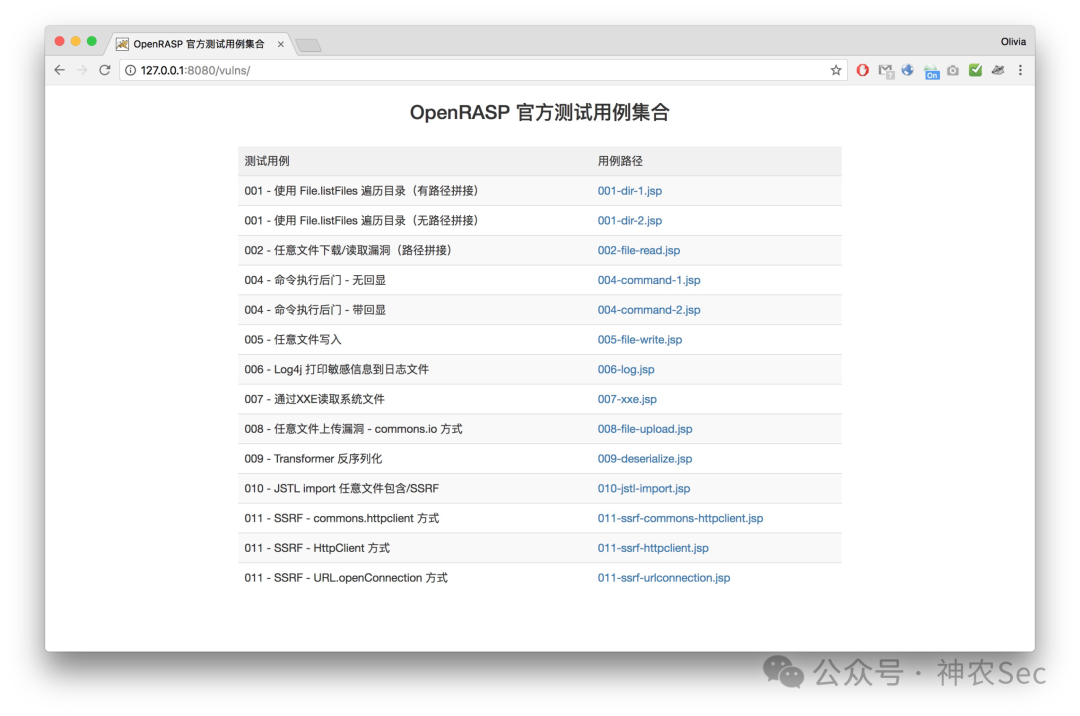
Task: Click the blue globe extension icon
Action: (908, 70)
